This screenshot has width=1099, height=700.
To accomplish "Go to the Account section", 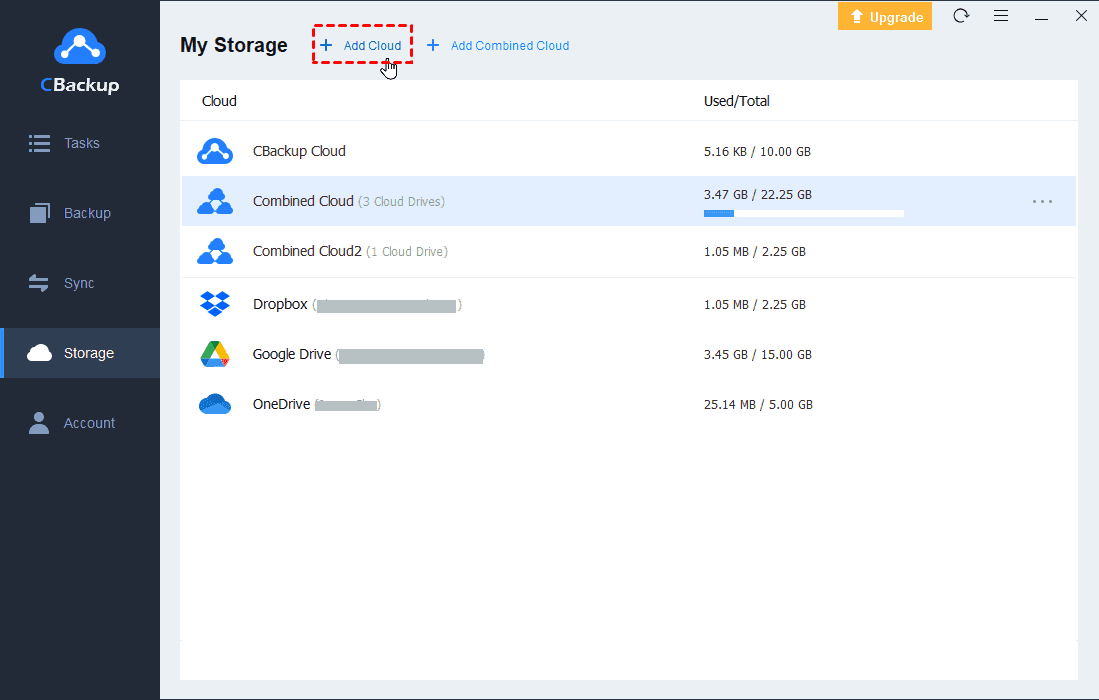I will [x=89, y=423].
